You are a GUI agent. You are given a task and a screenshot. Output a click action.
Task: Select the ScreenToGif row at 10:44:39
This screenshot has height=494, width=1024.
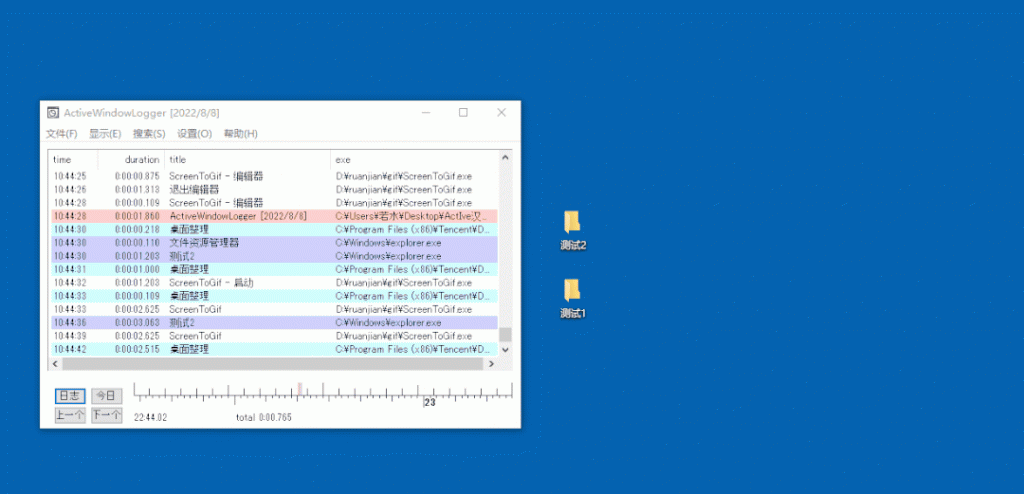click(274, 336)
